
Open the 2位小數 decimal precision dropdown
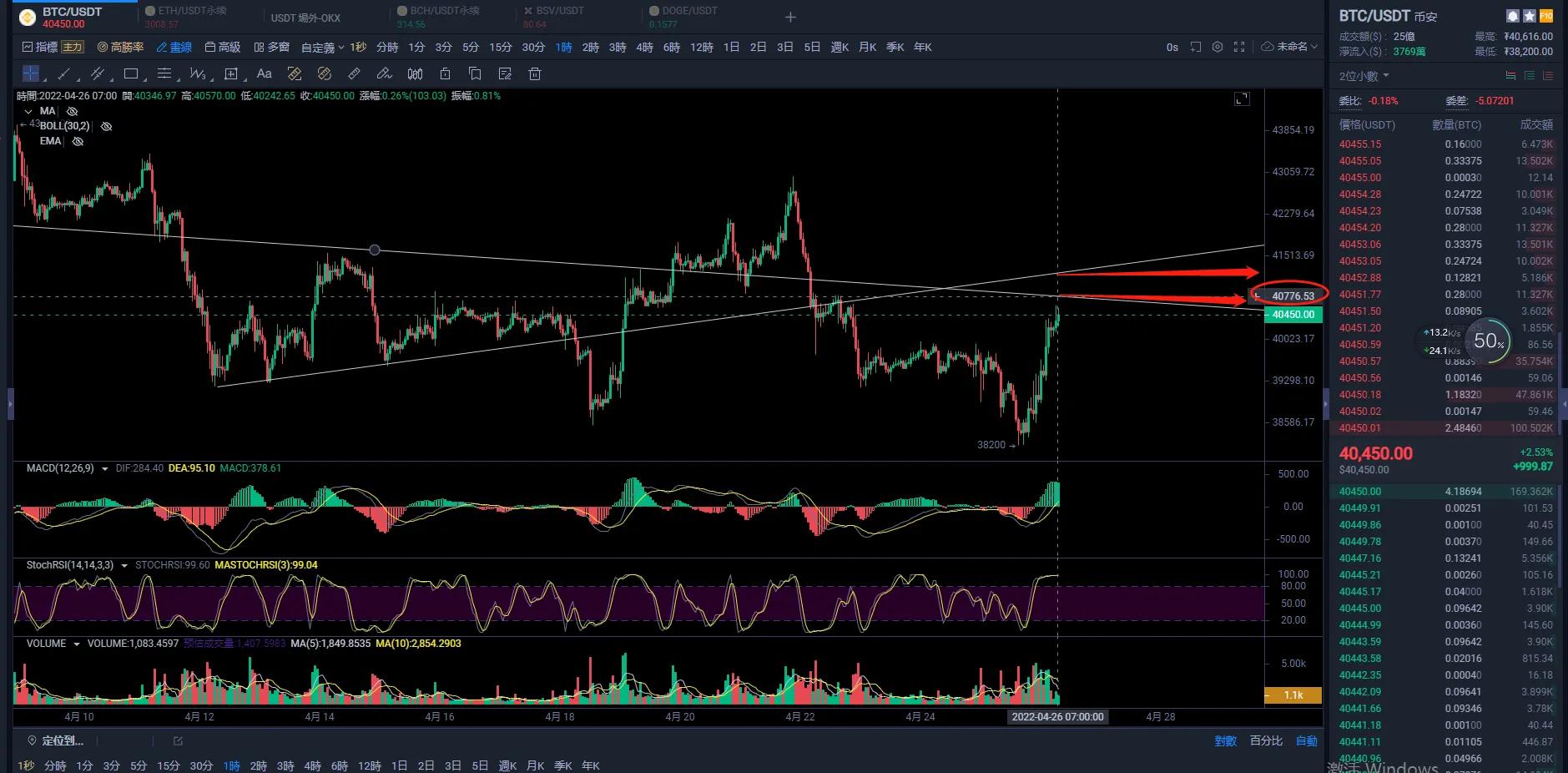(x=1364, y=75)
